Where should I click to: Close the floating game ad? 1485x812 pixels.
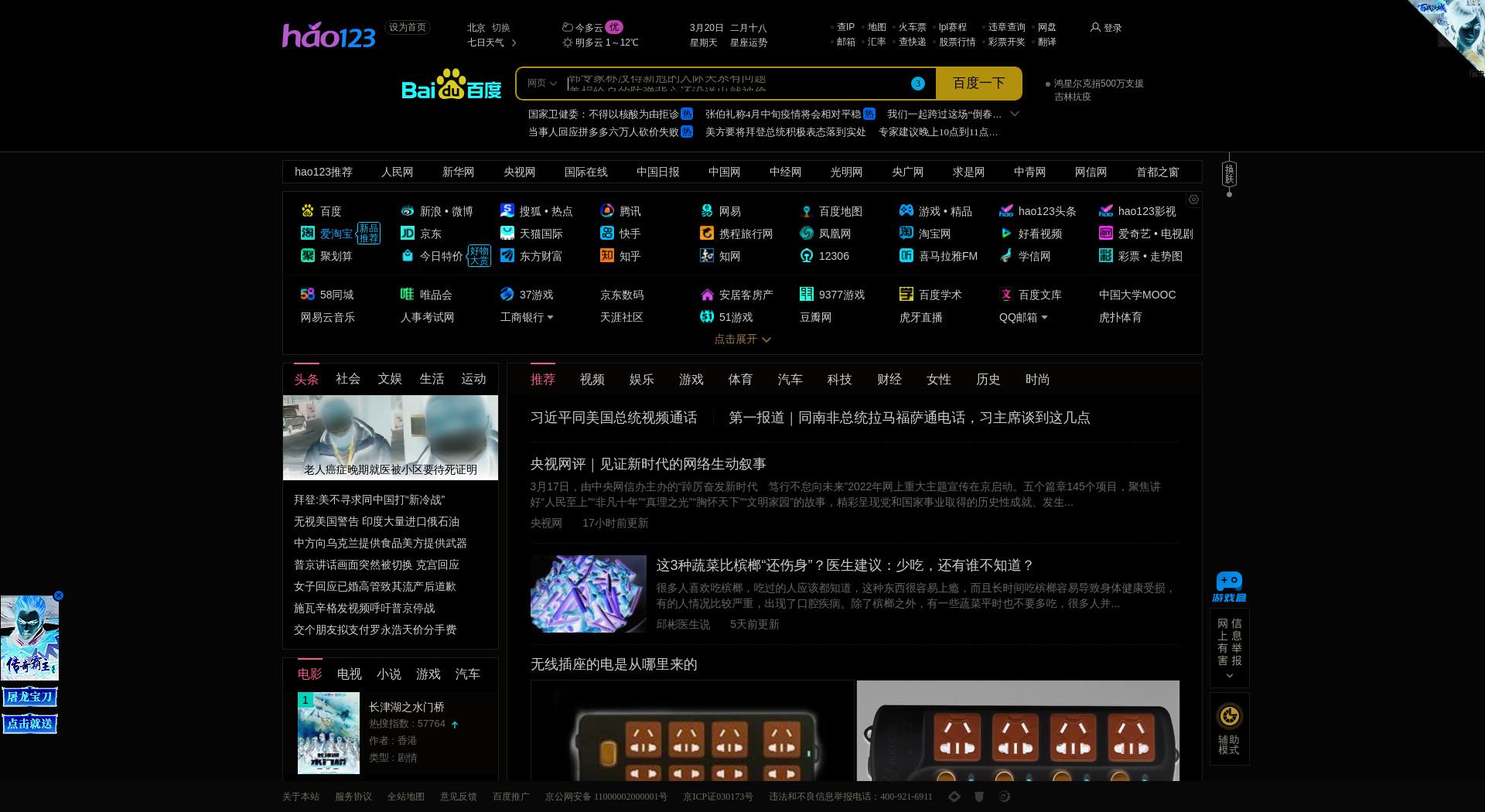click(x=58, y=595)
